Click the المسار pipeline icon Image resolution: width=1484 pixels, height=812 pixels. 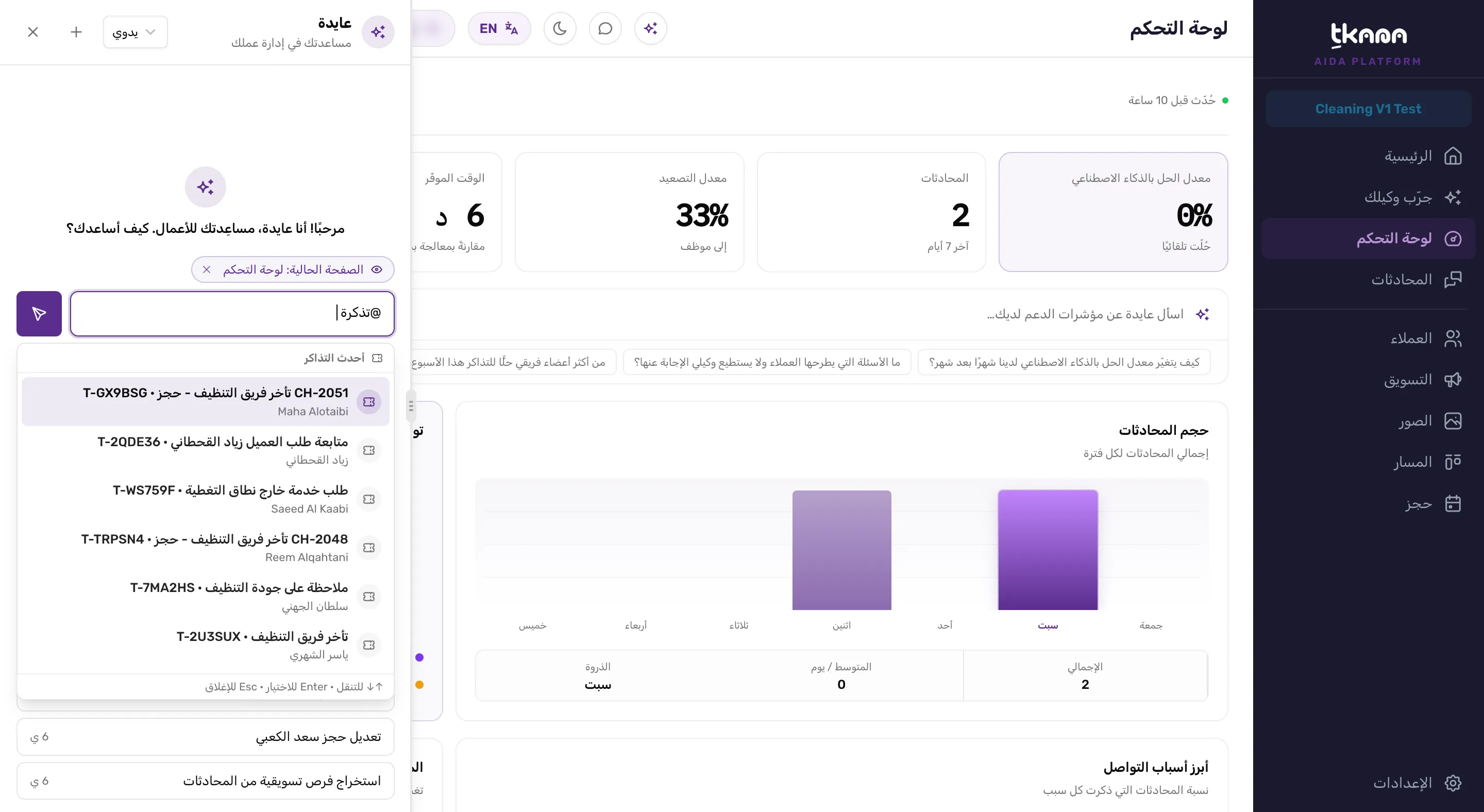click(1453, 462)
